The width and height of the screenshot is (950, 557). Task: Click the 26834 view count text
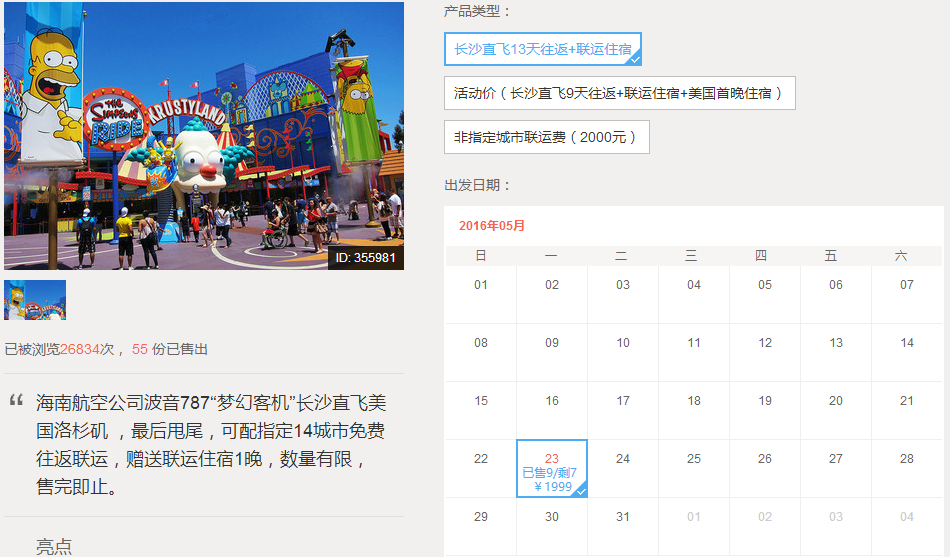tap(79, 349)
